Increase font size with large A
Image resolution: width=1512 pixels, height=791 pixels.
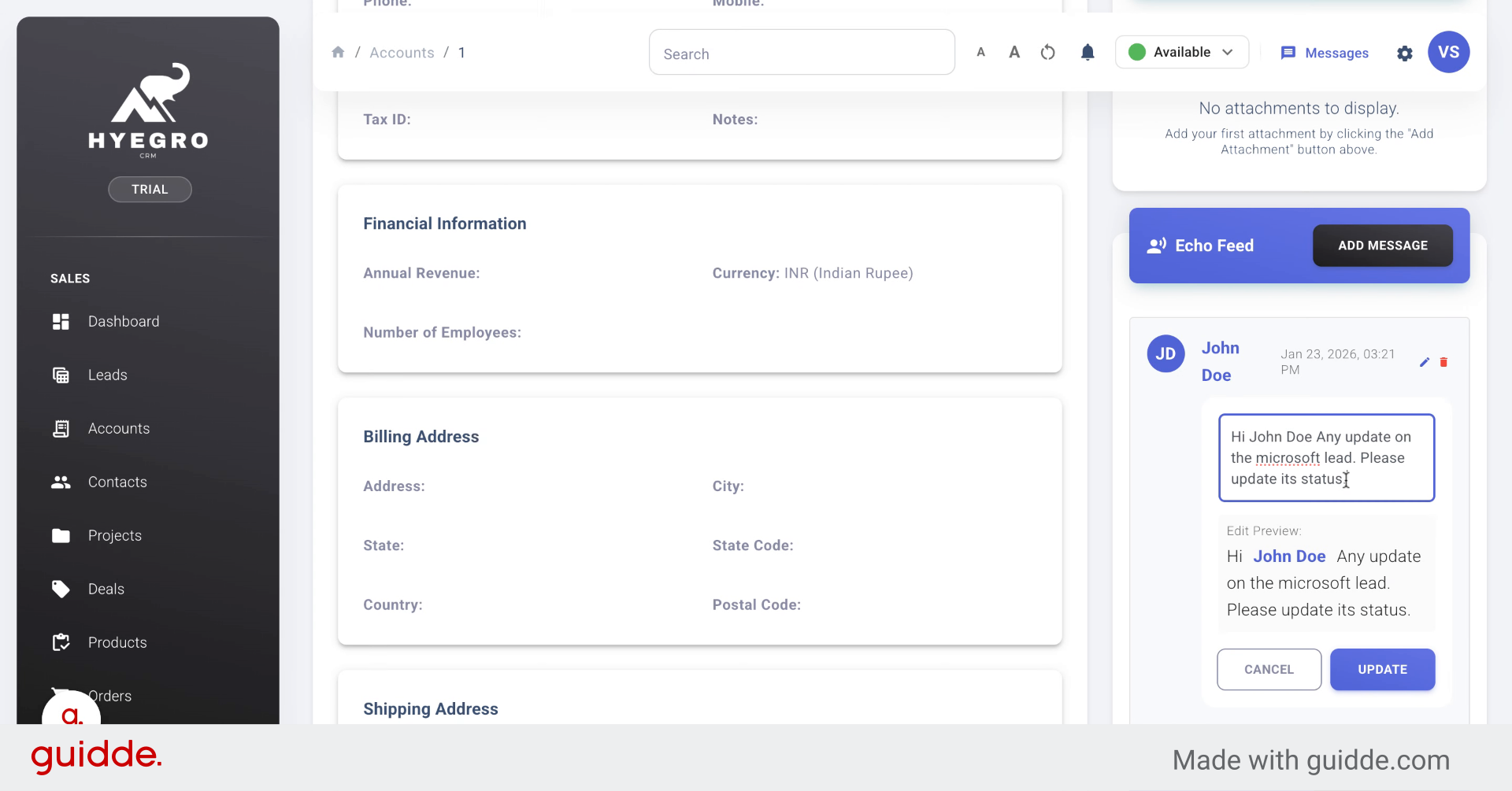pyautogui.click(x=1014, y=53)
